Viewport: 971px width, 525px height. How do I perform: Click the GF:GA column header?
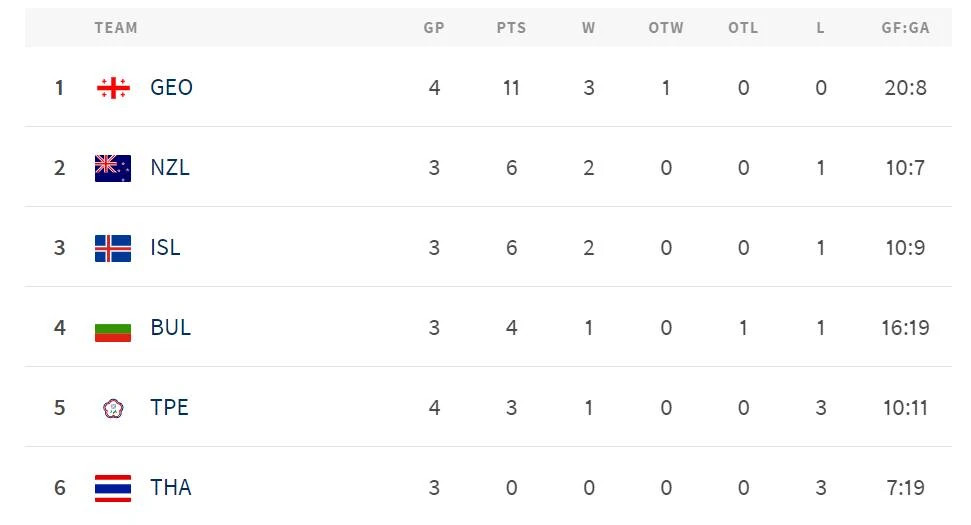click(x=905, y=28)
